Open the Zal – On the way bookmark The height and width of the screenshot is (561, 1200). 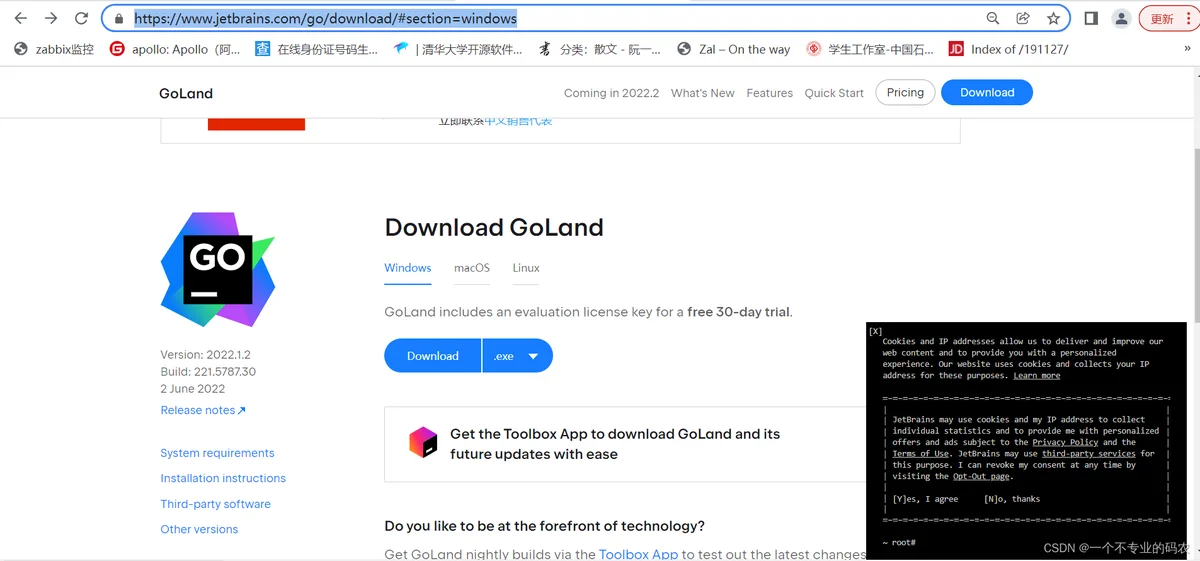click(733, 49)
